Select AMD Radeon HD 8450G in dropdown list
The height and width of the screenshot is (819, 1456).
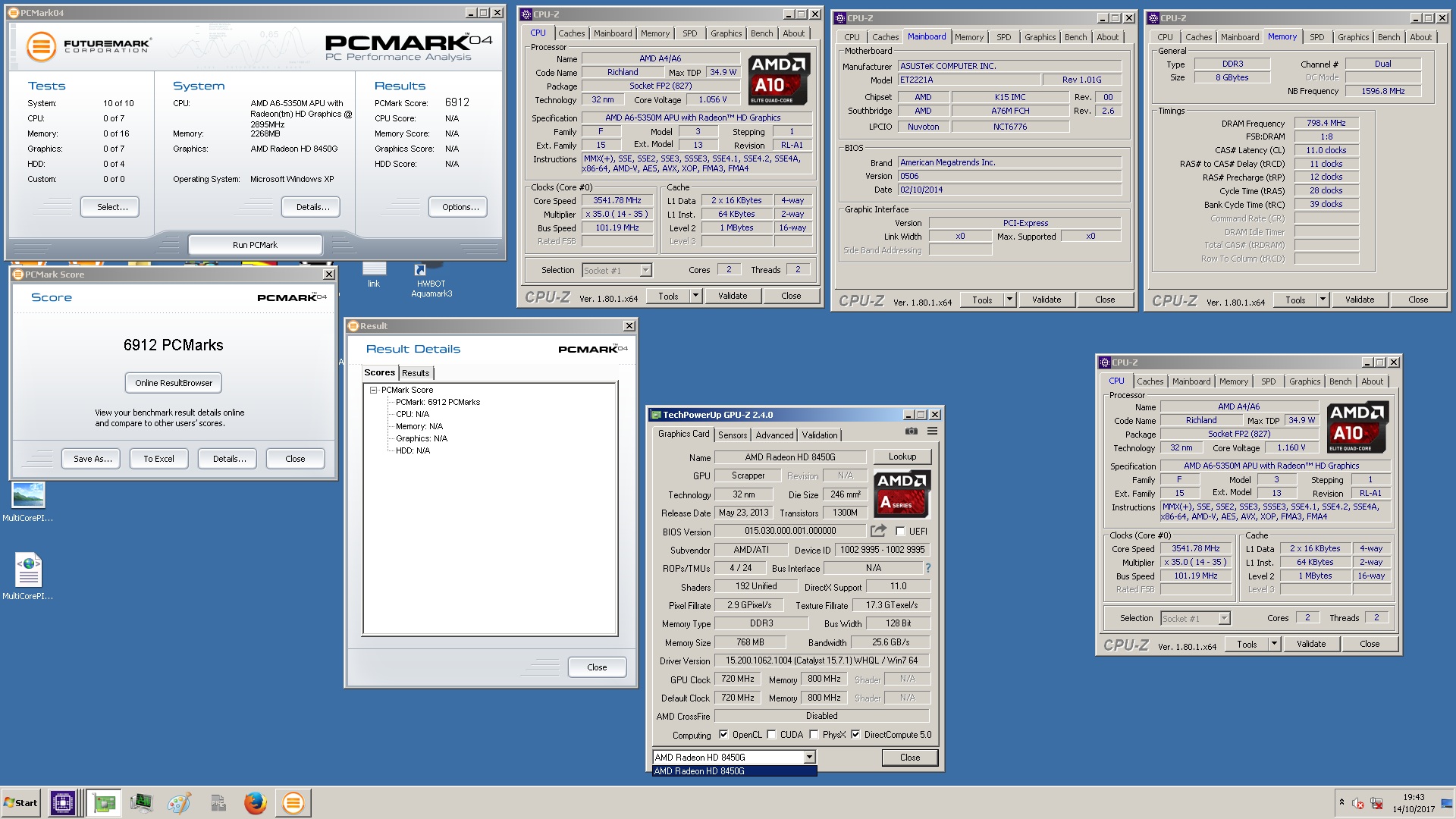734,771
